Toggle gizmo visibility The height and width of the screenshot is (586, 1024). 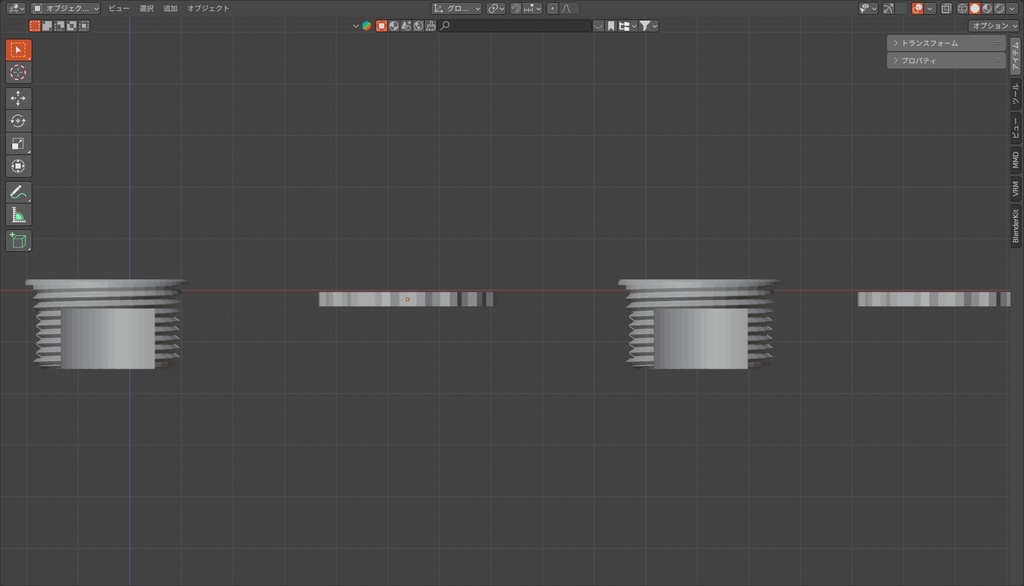point(888,8)
